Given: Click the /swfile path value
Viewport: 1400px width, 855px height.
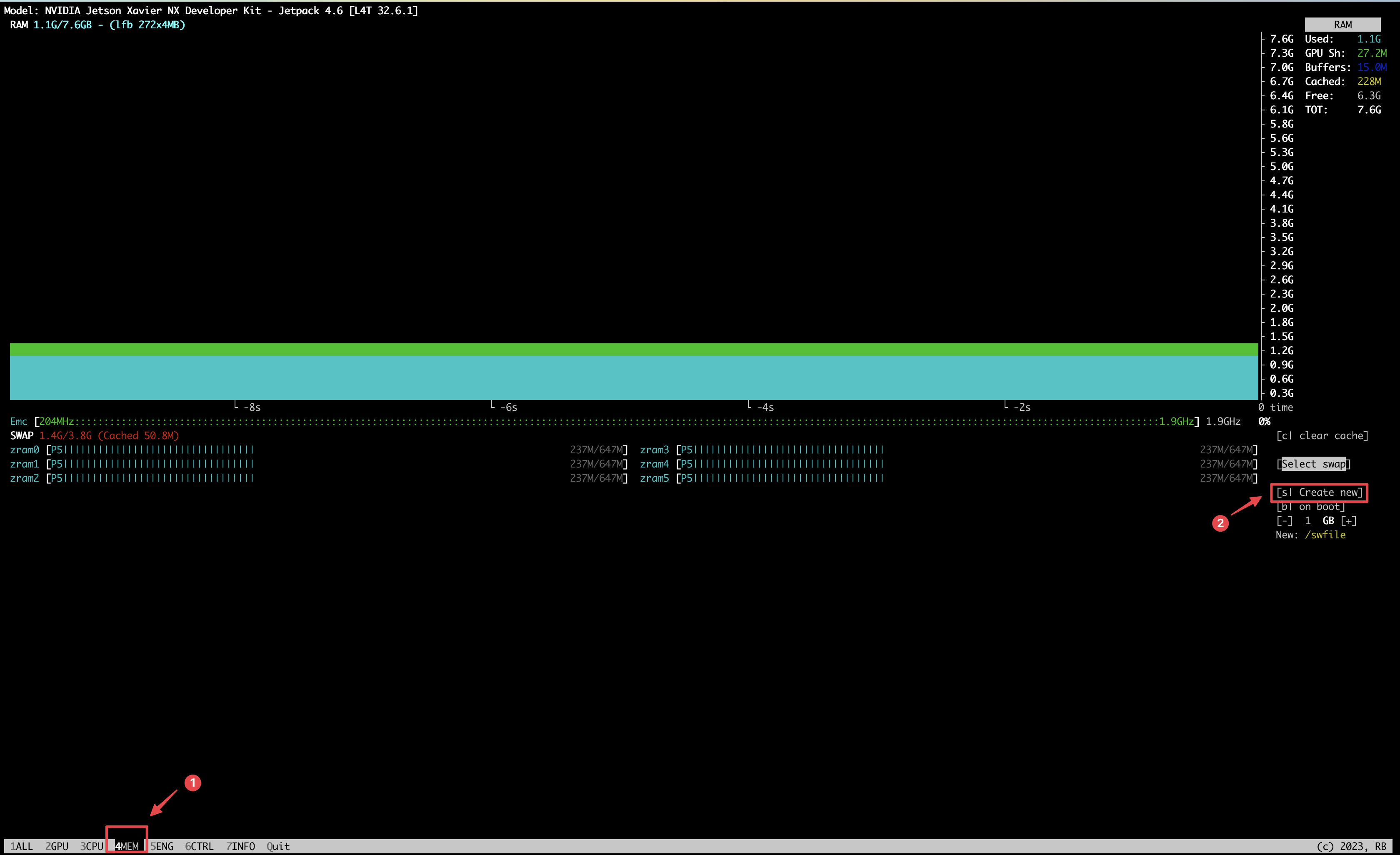Looking at the screenshot, I should pyautogui.click(x=1325, y=535).
